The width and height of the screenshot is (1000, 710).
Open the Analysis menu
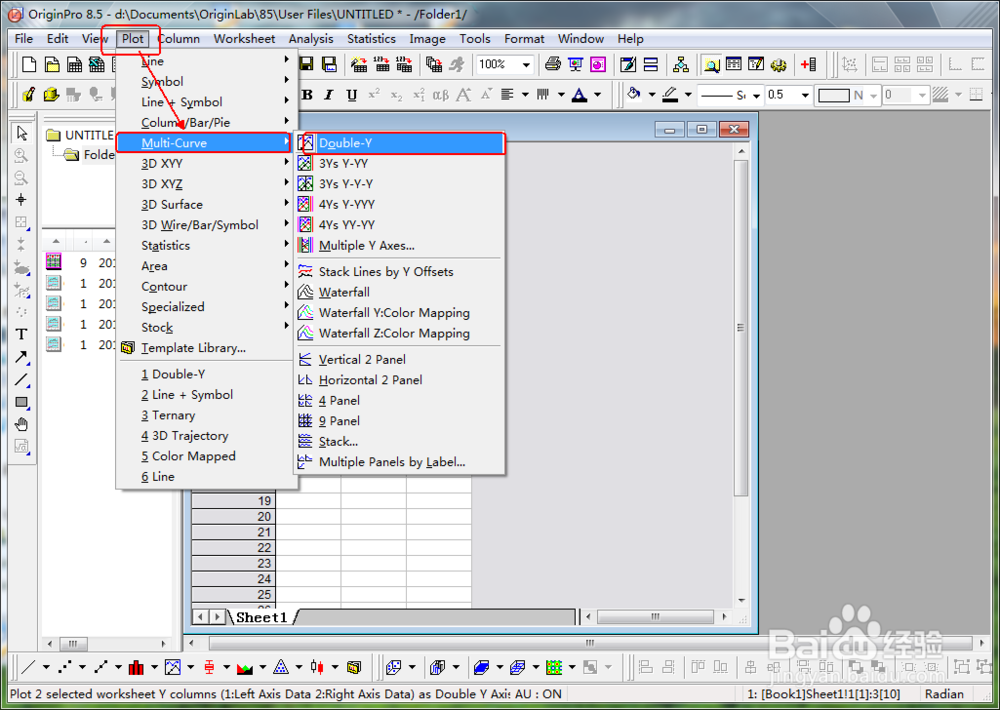tap(311, 39)
